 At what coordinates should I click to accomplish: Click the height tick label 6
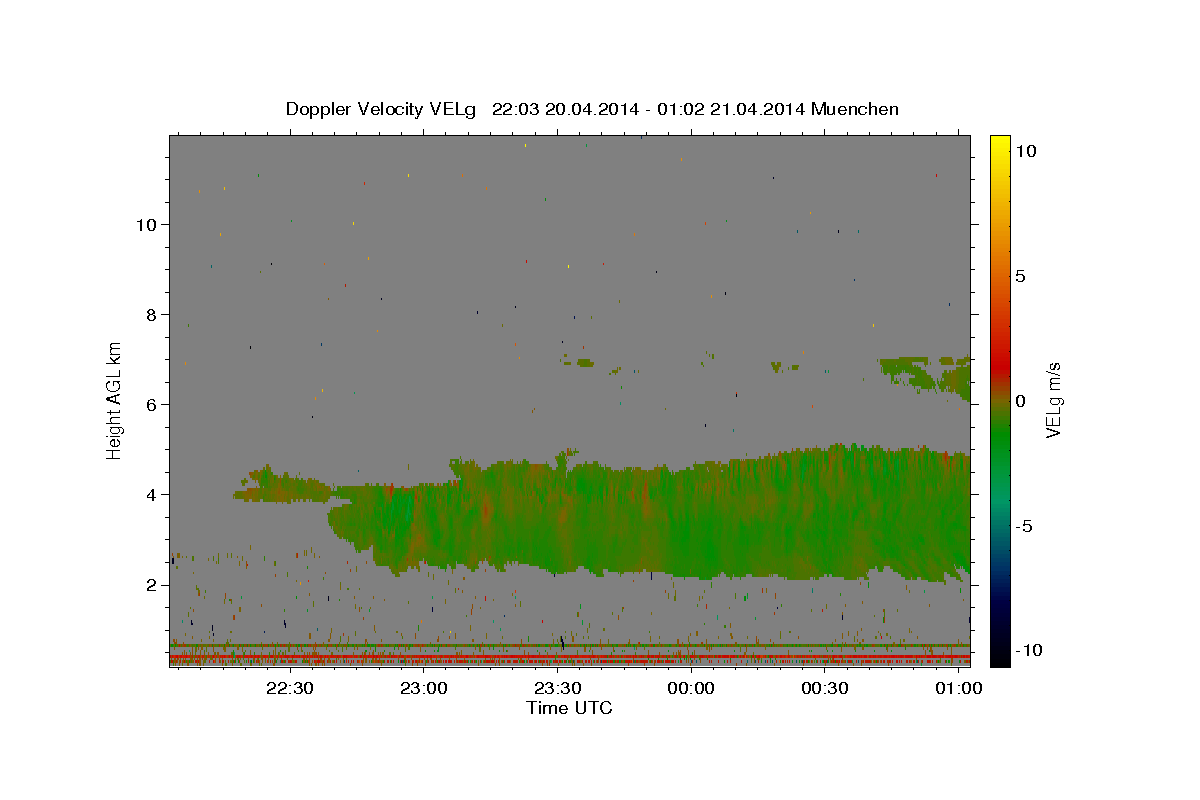point(150,404)
